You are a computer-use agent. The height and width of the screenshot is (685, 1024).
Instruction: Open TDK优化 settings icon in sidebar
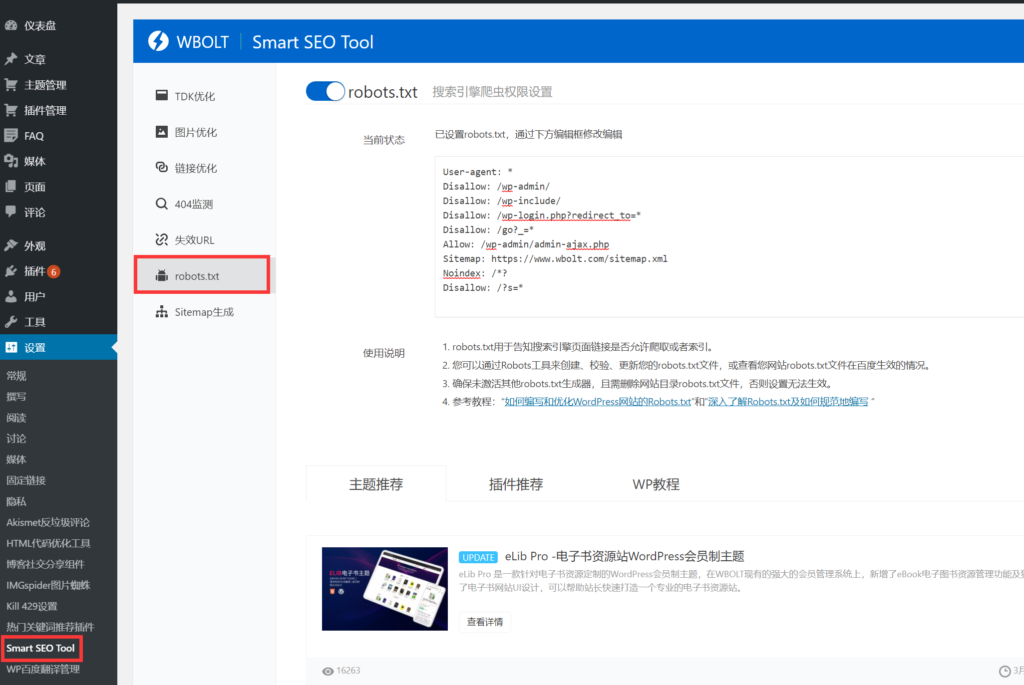point(162,96)
